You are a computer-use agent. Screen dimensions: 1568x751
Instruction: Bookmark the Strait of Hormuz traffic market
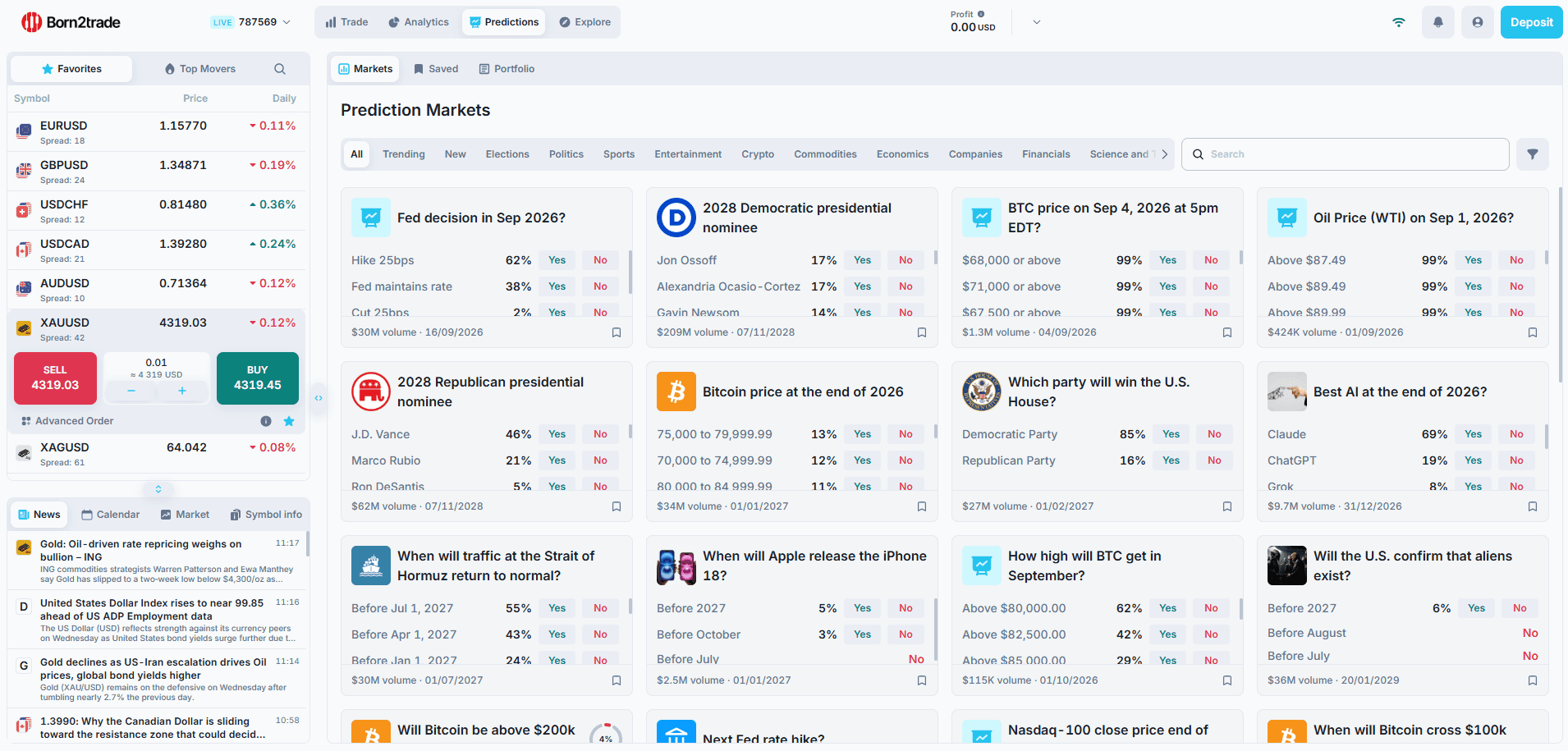(x=617, y=680)
